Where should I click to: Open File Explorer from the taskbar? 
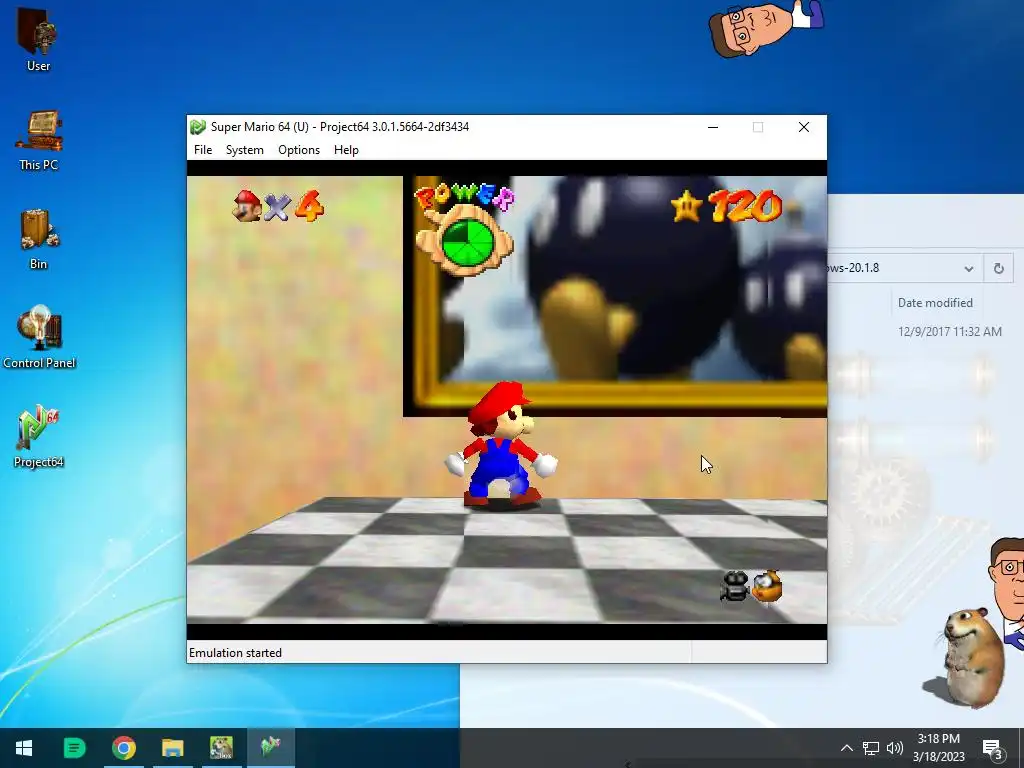[173, 748]
